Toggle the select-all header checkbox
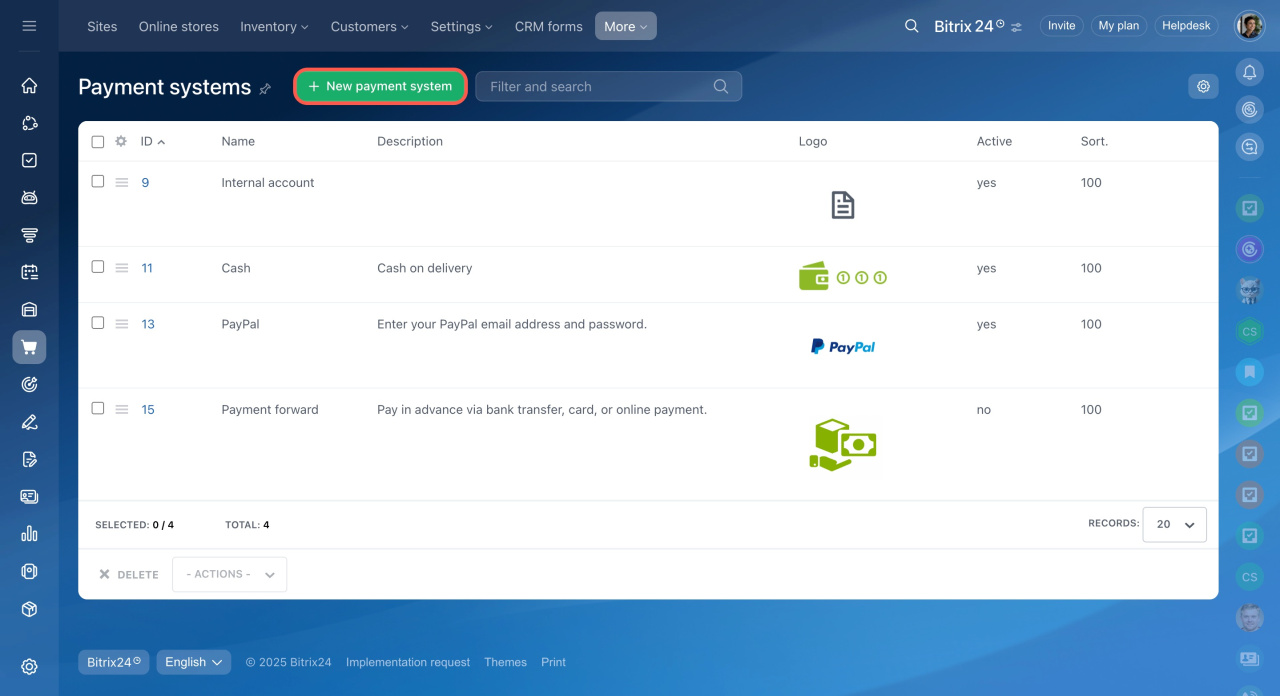 point(98,142)
